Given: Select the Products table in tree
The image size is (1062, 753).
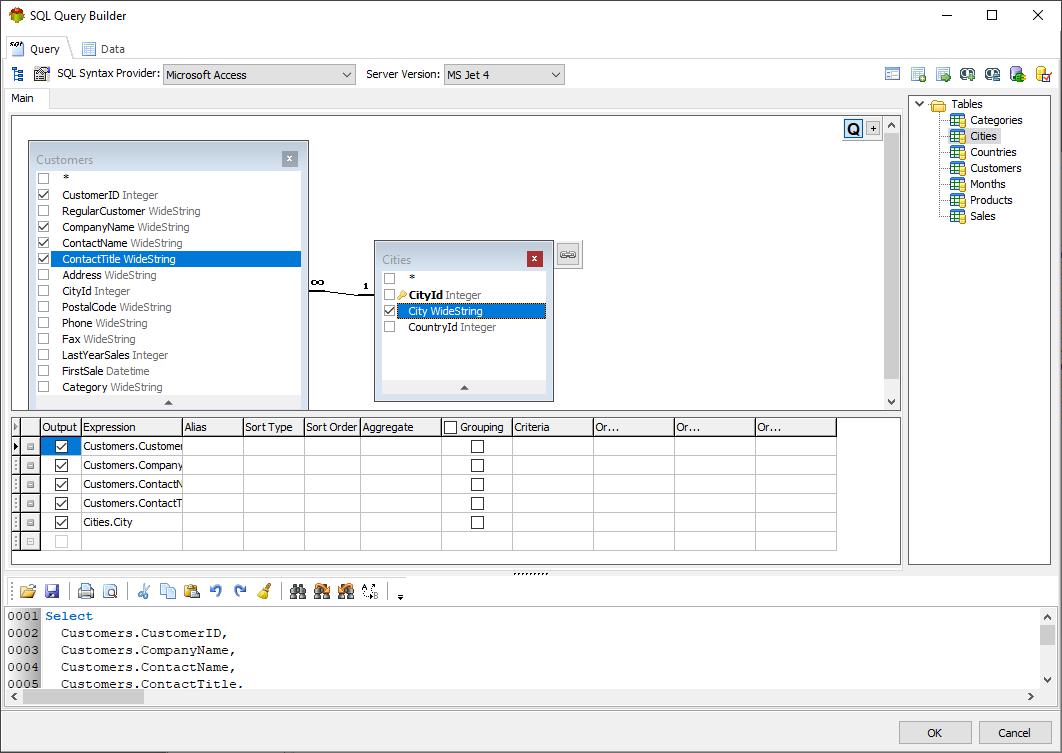Looking at the screenshot, I should 991,200.
